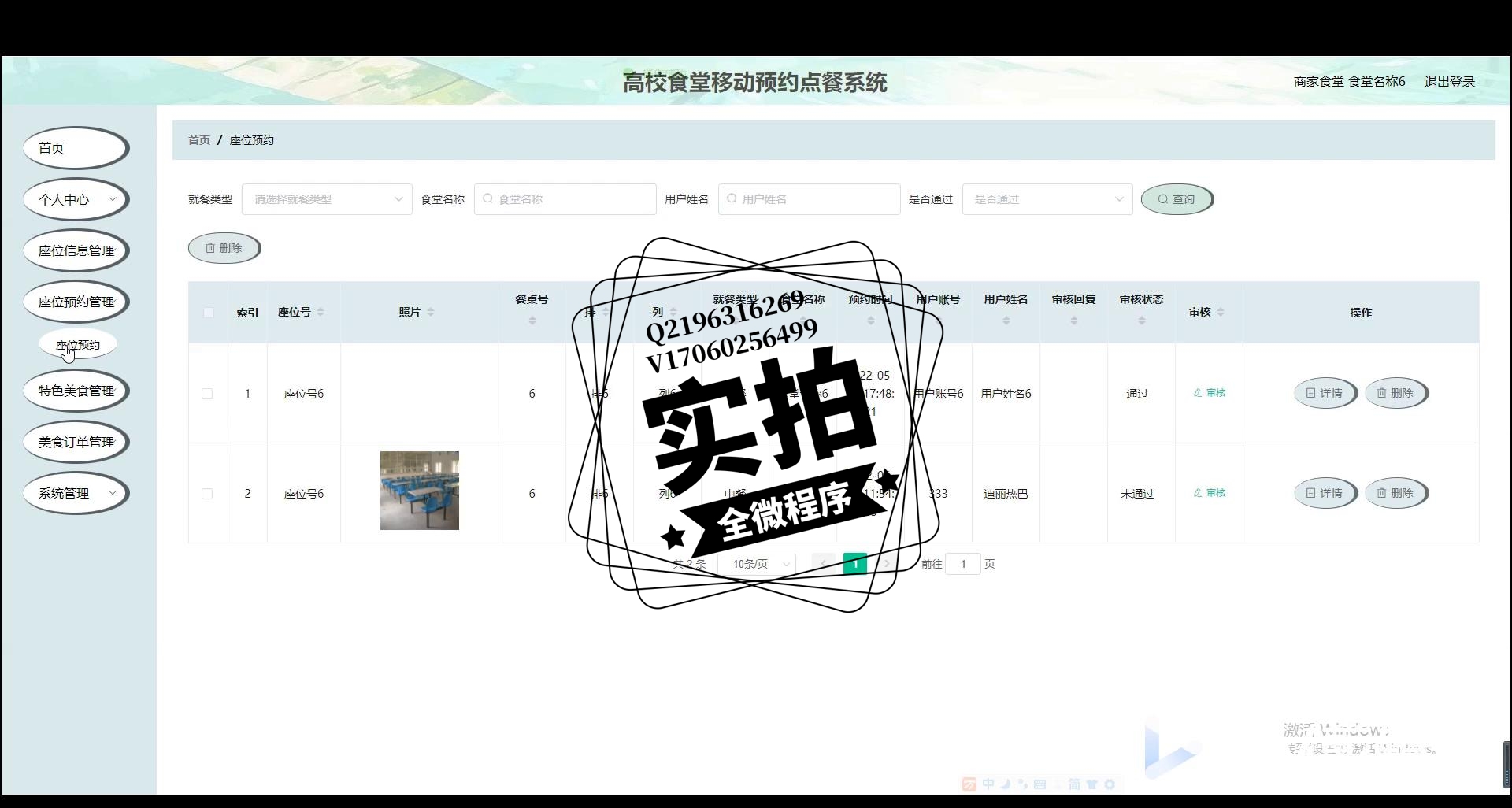Select page 1 in the pagination
This screenshot has width=1512, height=808.
click(x=855, y=564)
